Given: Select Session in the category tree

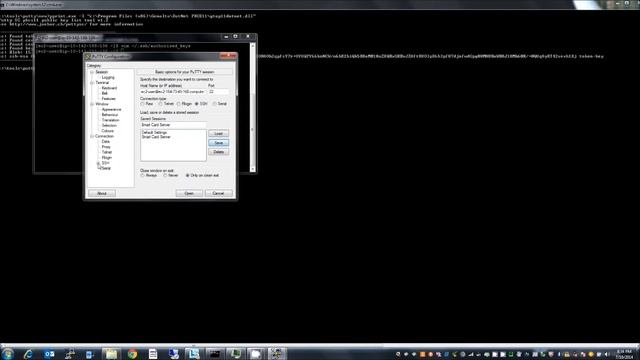Looking at the screenshot, I should pyautogui.click(x=102, y=72).
